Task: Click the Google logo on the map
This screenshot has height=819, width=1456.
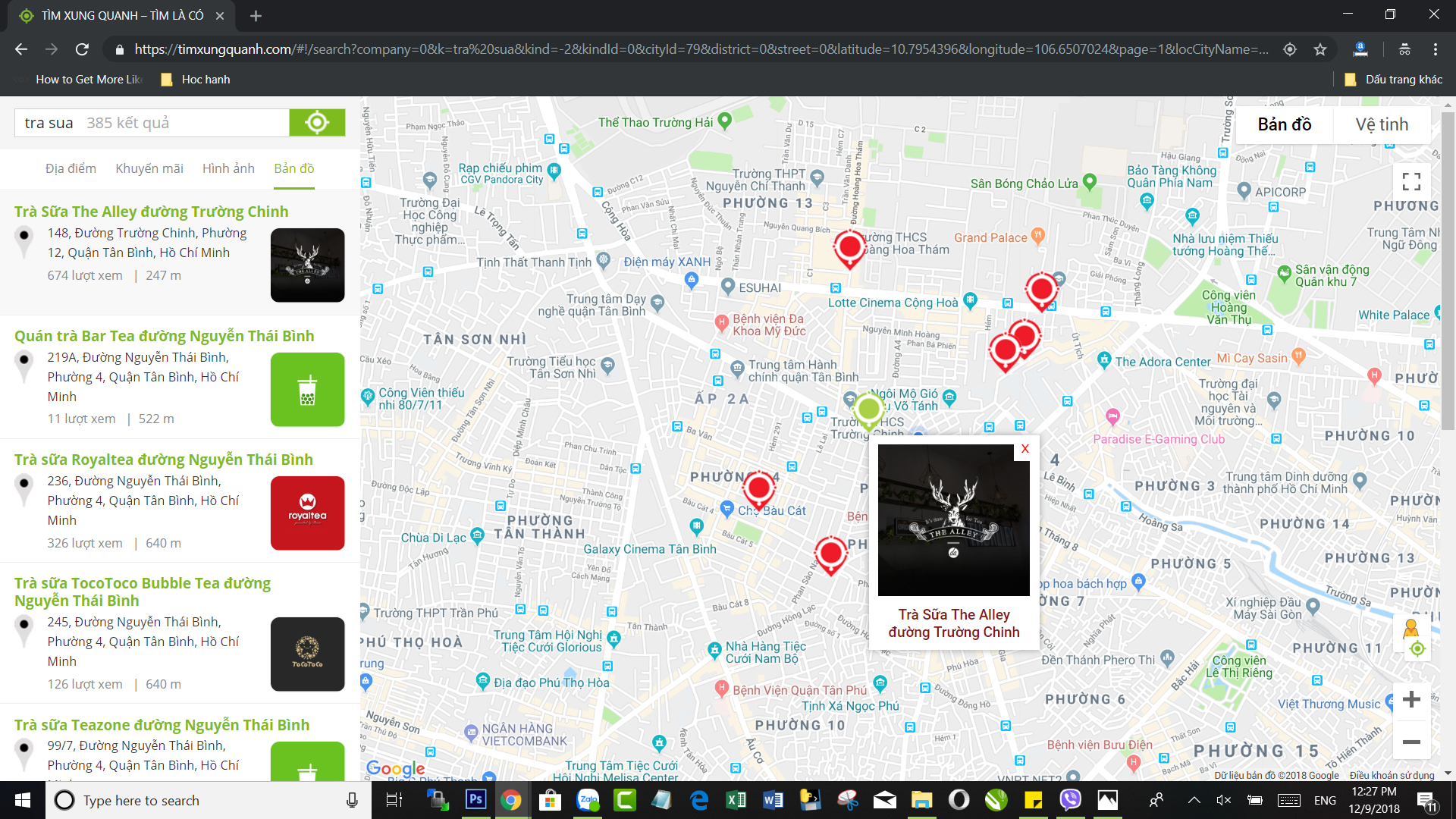Action: (395, 768)
